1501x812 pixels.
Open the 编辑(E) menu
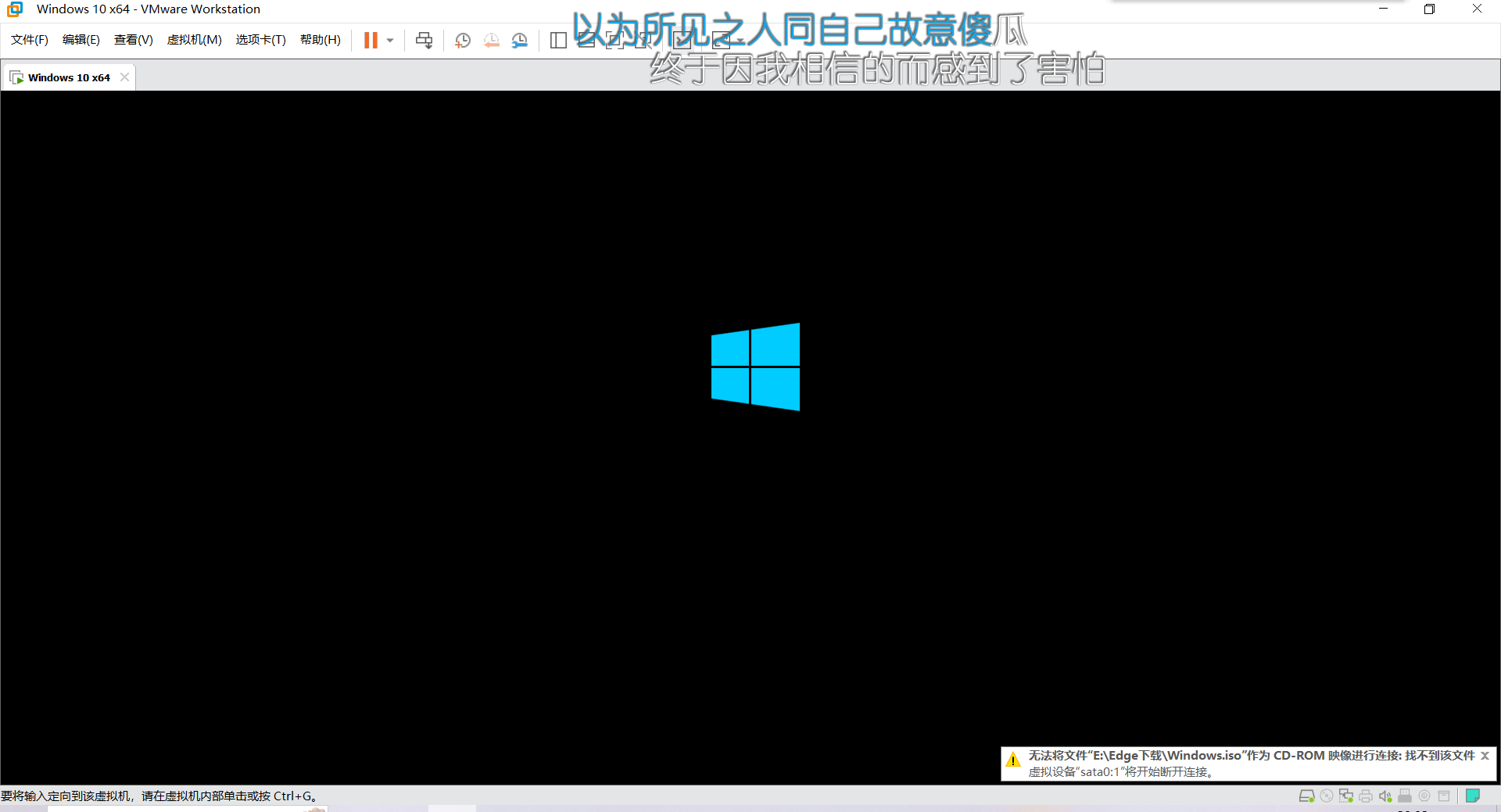[x=81, y=40]
